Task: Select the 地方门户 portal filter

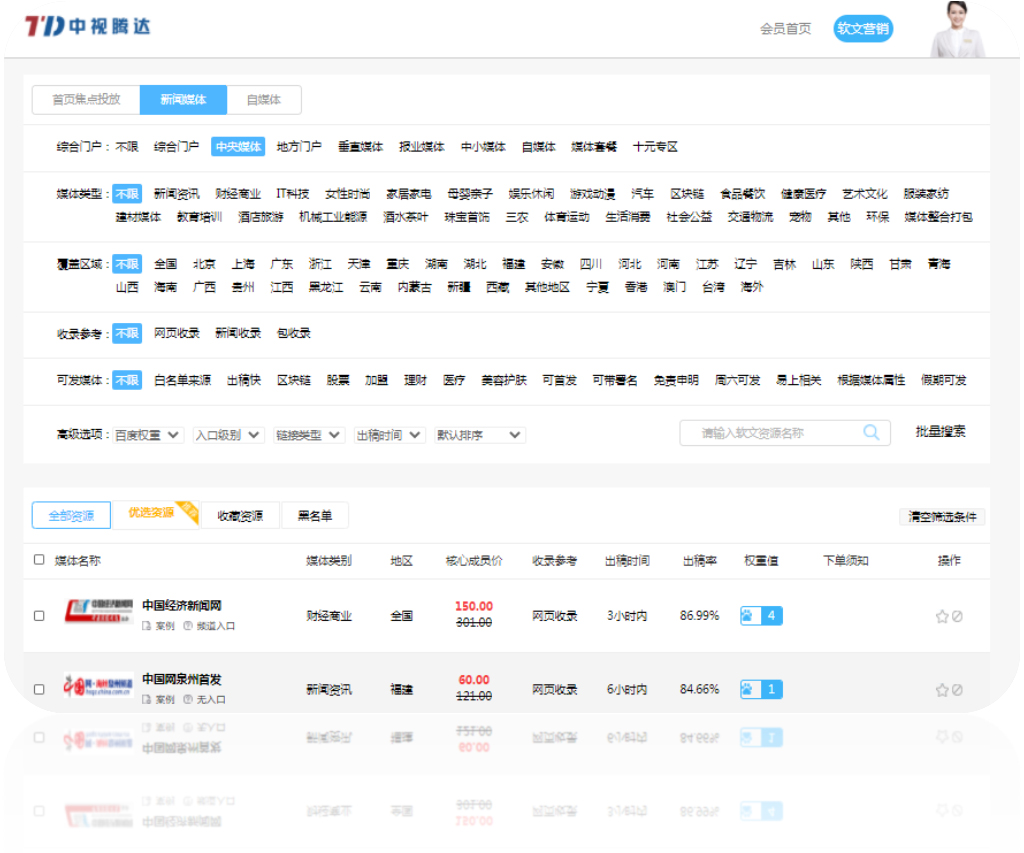Action: (x=299, y=146)
